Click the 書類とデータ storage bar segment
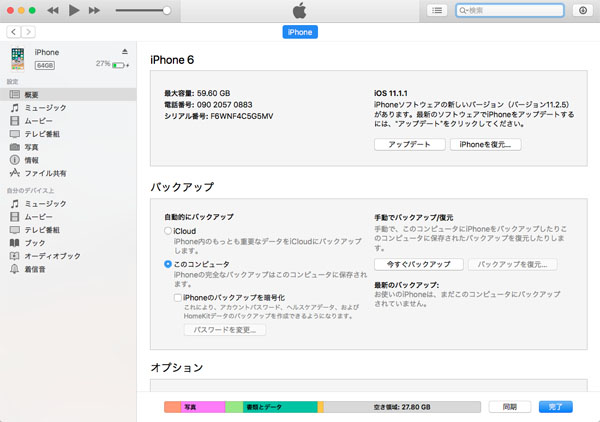This screenshot has height=422, width=600. tap(280, 407)
